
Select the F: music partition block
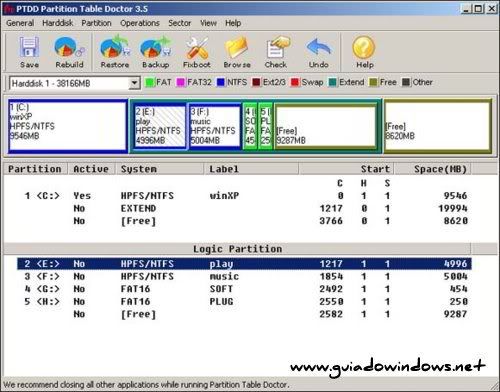pos(215,126)
